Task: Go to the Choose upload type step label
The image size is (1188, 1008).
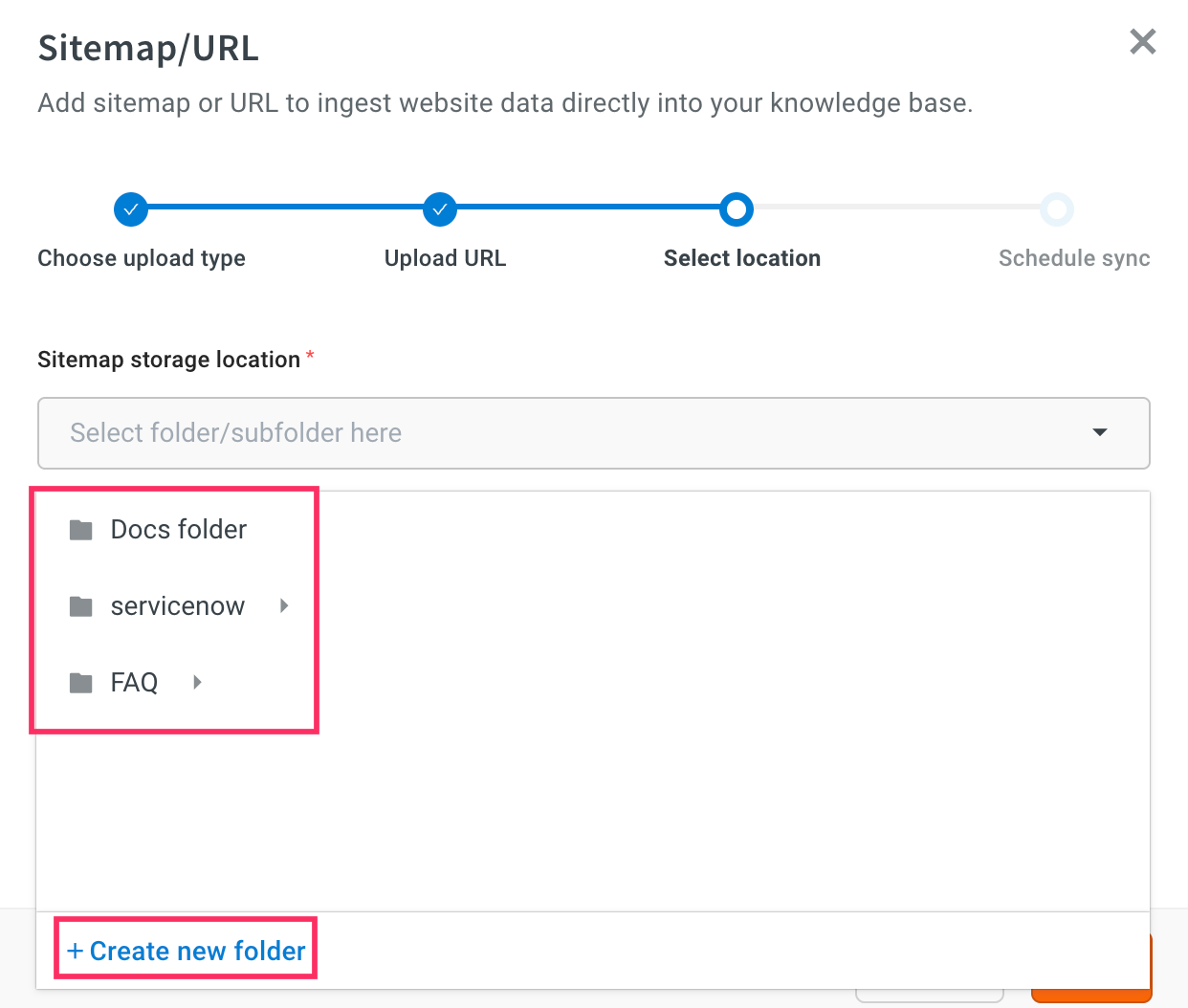Action: coord(142,258)
